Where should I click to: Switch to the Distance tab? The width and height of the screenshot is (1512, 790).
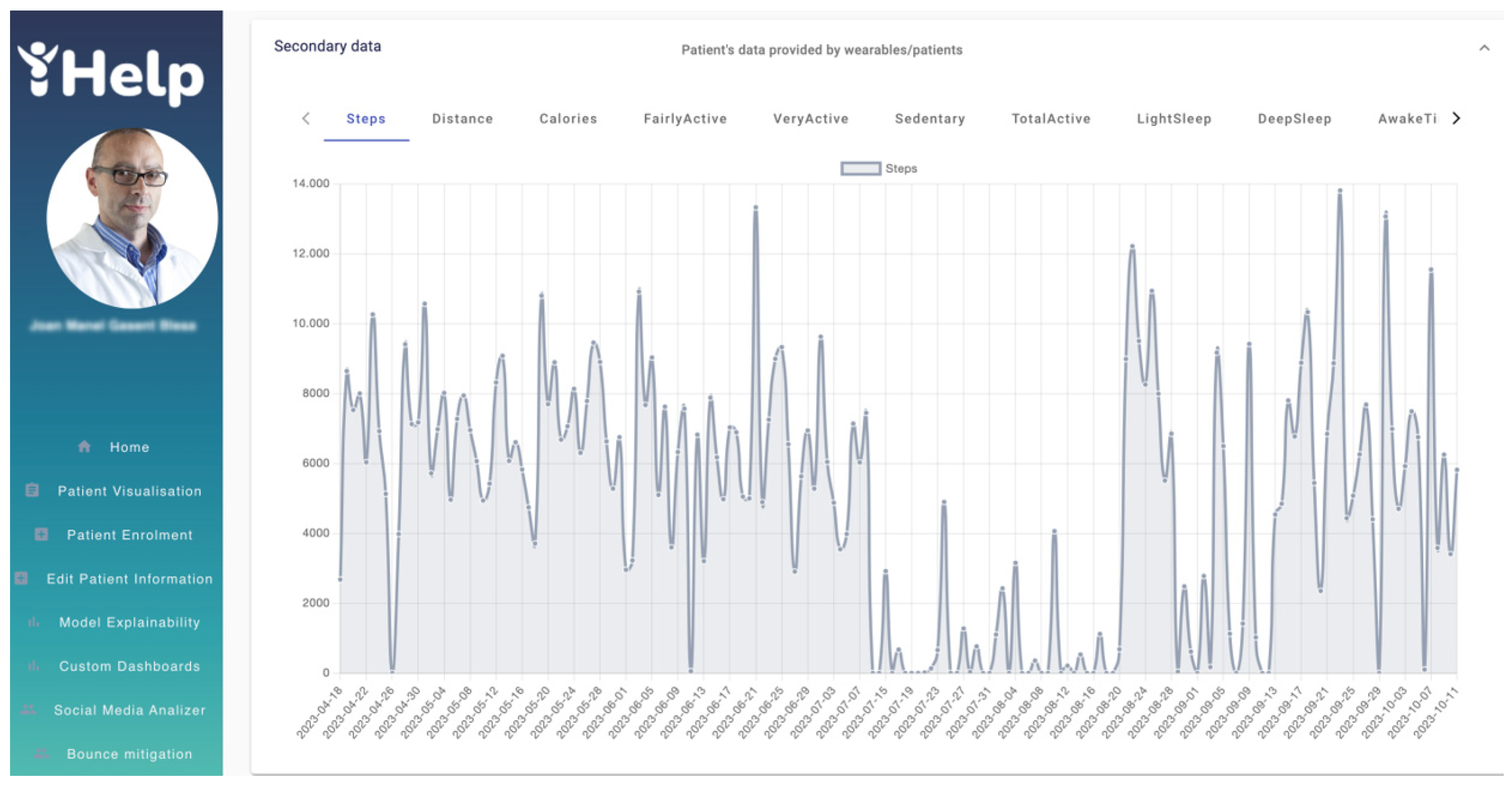(x=462, y=118)
